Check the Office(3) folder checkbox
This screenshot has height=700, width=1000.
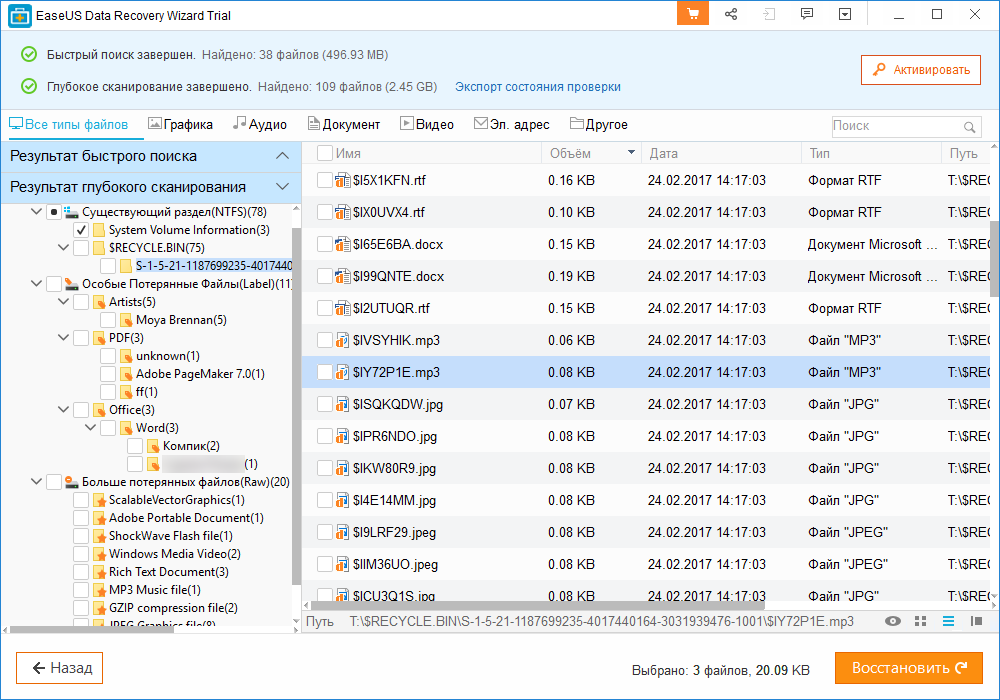coord(81,410)
